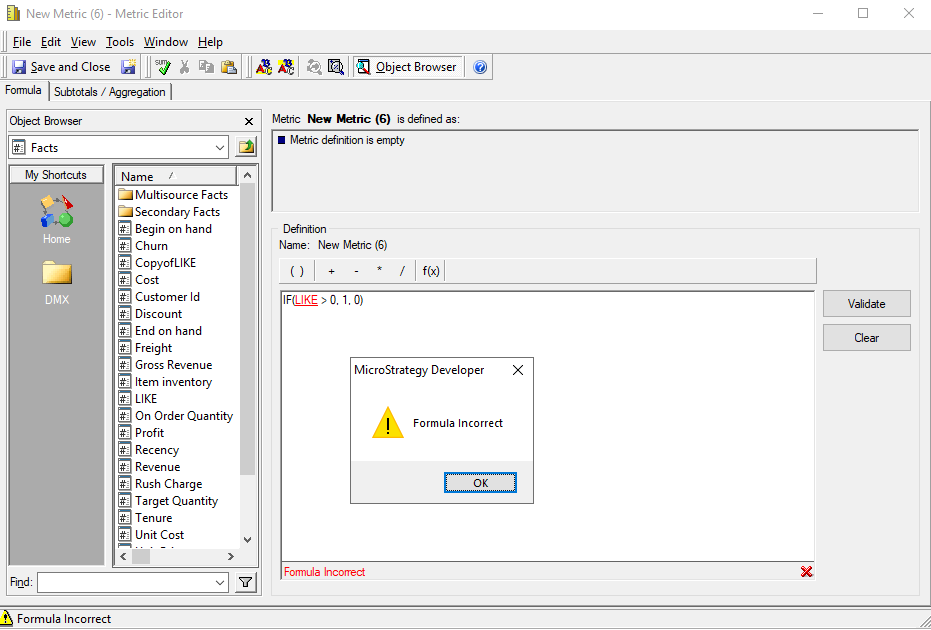Open the Find box dropdown arrow
The width and height of the screenshot is (931, 630).
(220, 582)
